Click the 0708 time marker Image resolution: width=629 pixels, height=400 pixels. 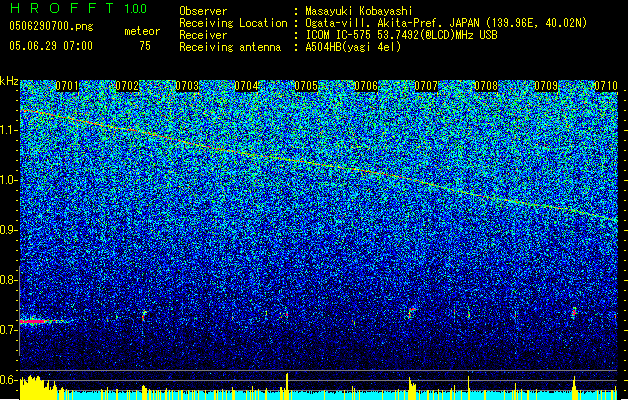click(486, 86)
